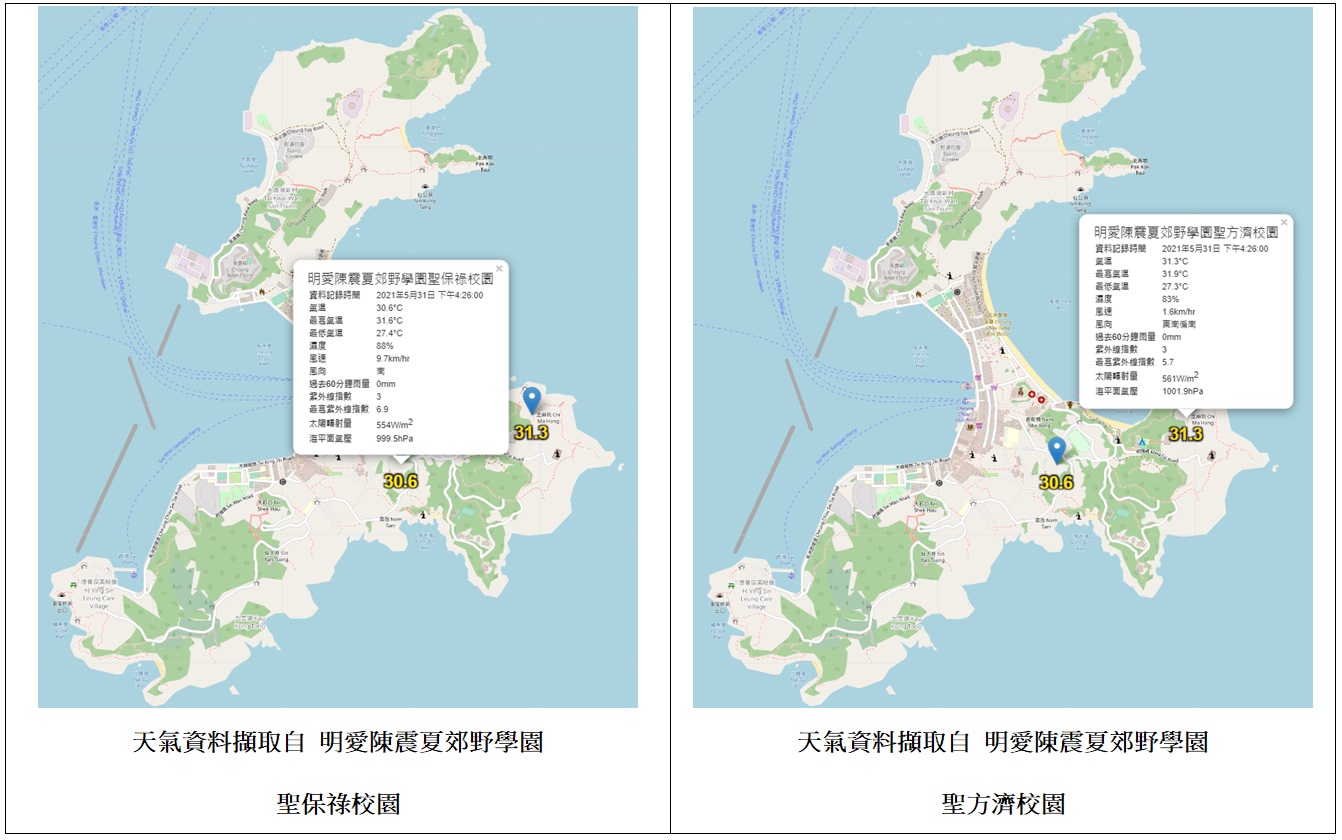Close the 聖方濟校園 weather popup
The width and height of the screenshot is (1342, 840).
point(1284,222)
